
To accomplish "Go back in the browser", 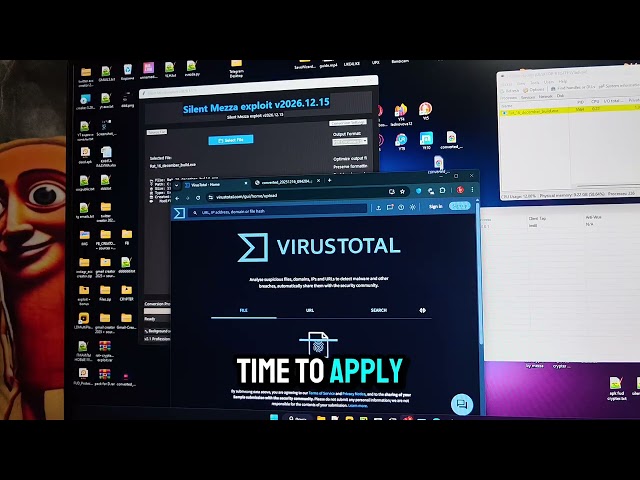I will (x=177, y=198).
